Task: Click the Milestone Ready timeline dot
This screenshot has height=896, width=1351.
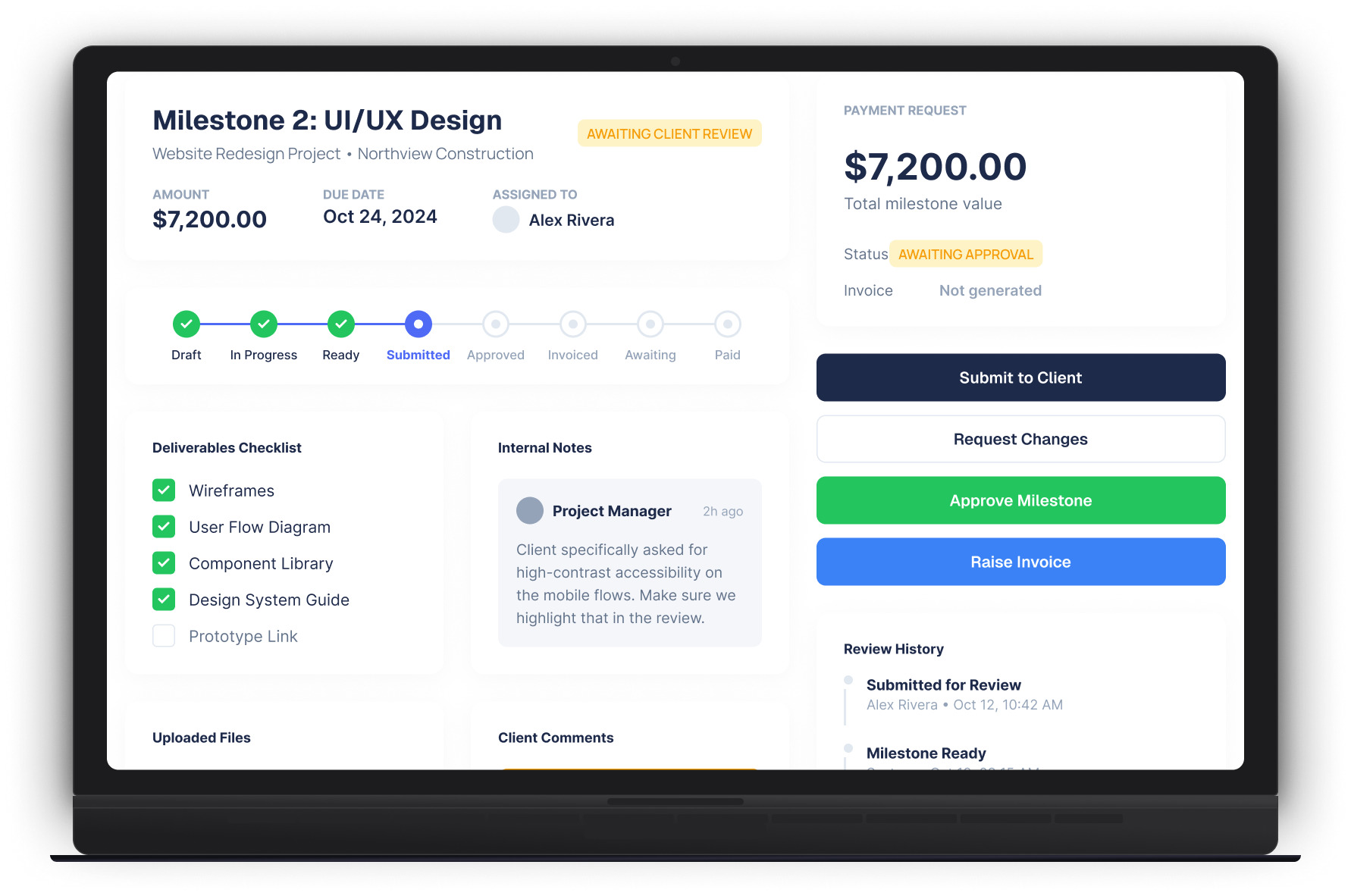Action: pyautogui.click(x=848, y=748)
